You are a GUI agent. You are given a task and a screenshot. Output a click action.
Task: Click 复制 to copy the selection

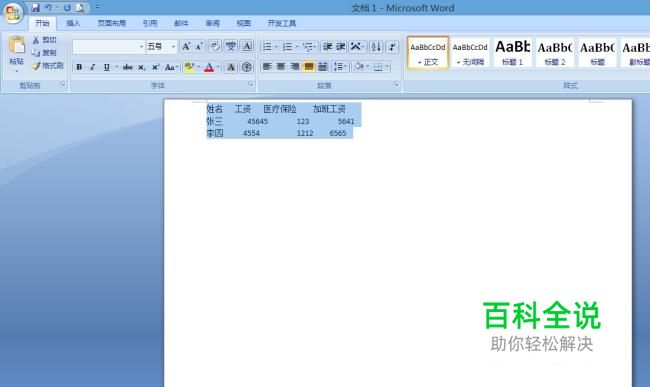pos(44,53)
